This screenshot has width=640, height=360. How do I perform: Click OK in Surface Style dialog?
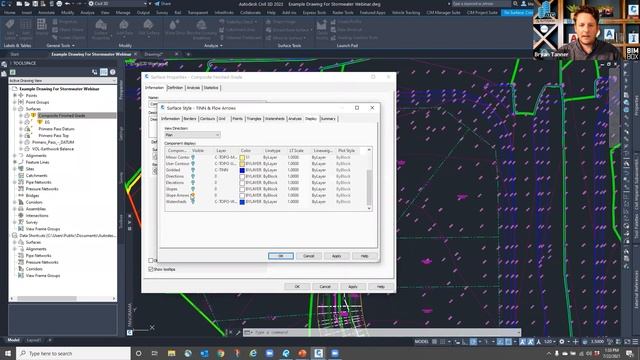tap(281, 256)
